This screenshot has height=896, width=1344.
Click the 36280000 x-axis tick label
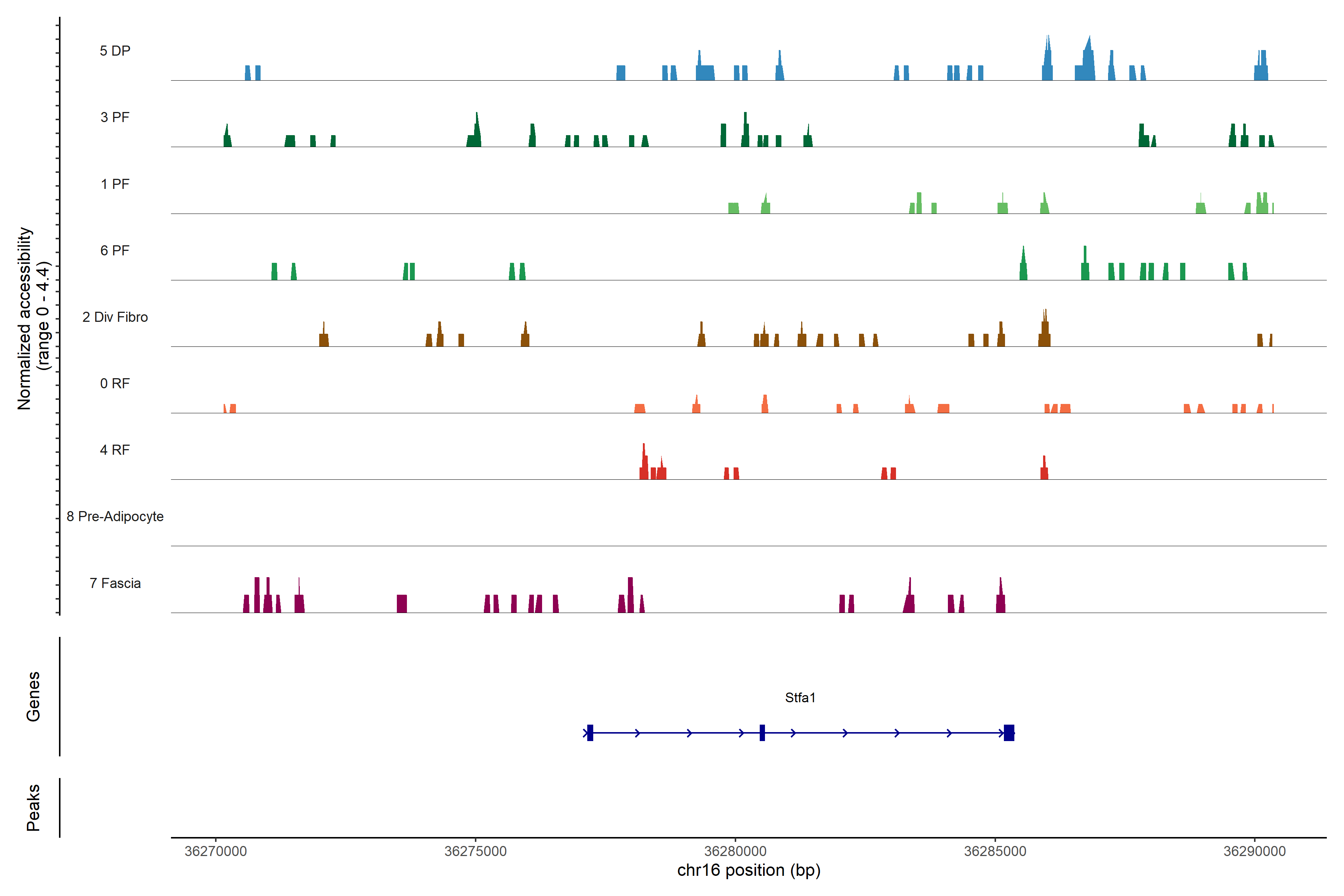735,851
